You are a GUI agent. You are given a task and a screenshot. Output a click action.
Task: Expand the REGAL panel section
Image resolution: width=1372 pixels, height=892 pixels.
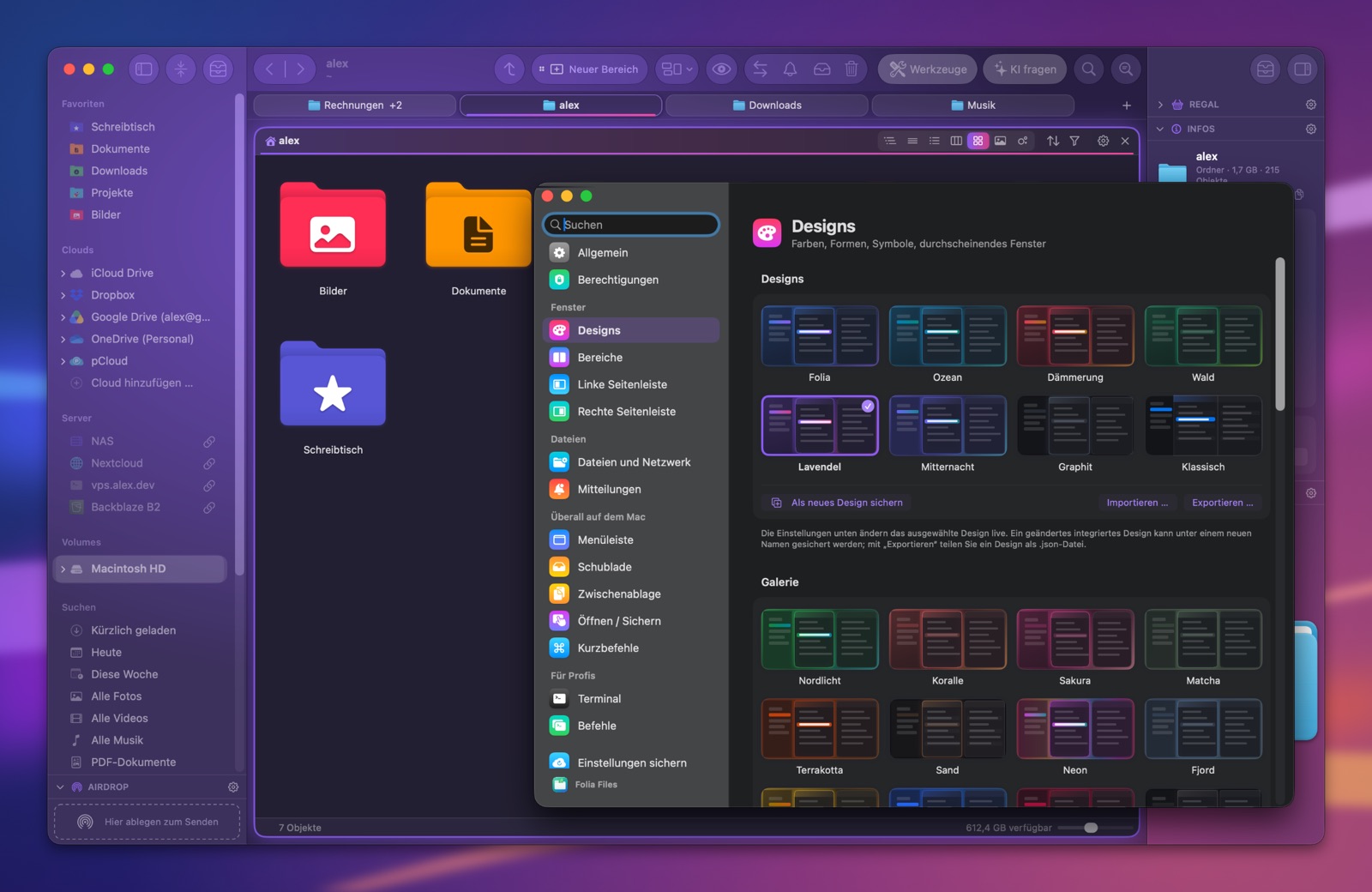coord(1161,105)
